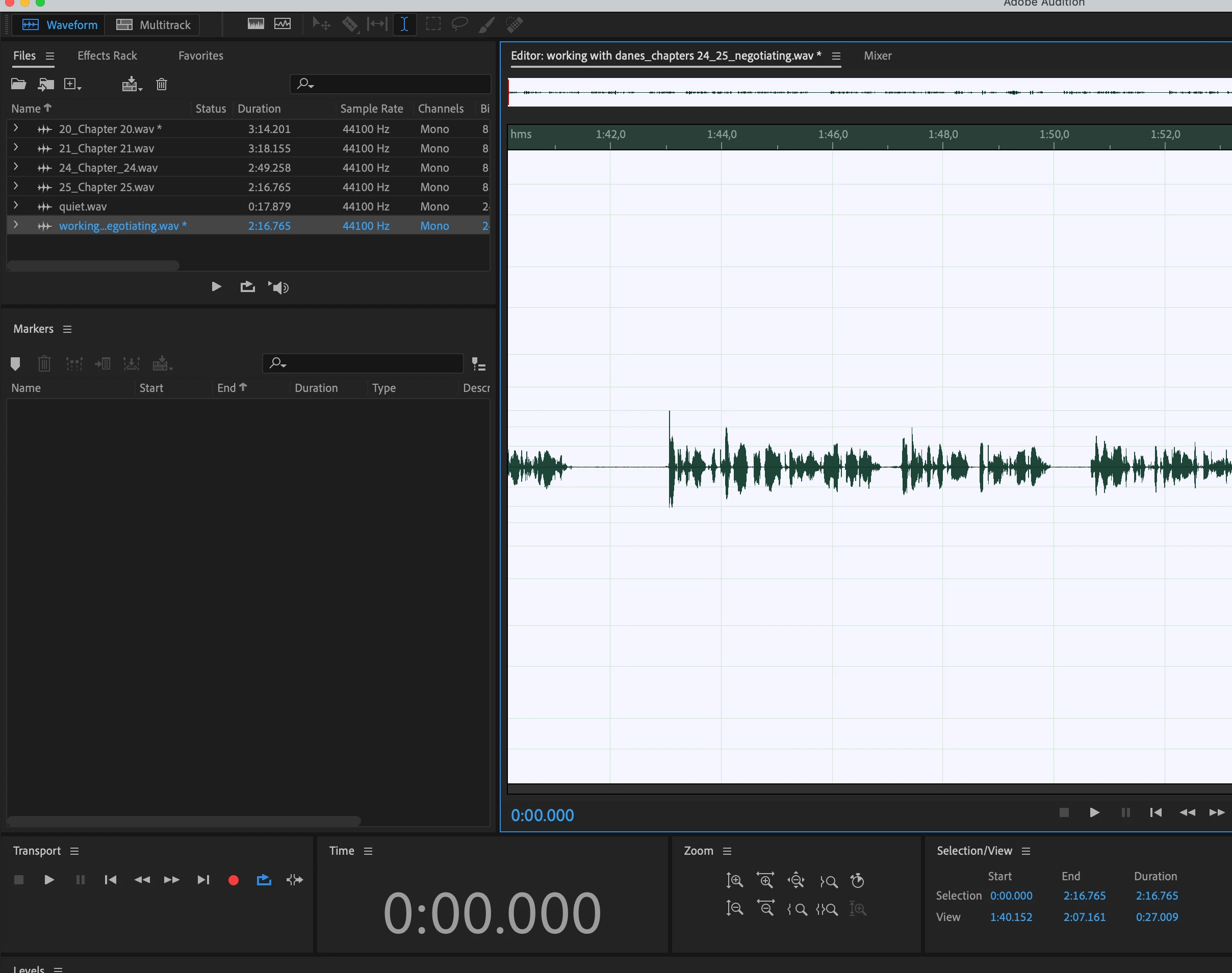
Task: Delete selected file with trash icon
Action: coord(162,84)
